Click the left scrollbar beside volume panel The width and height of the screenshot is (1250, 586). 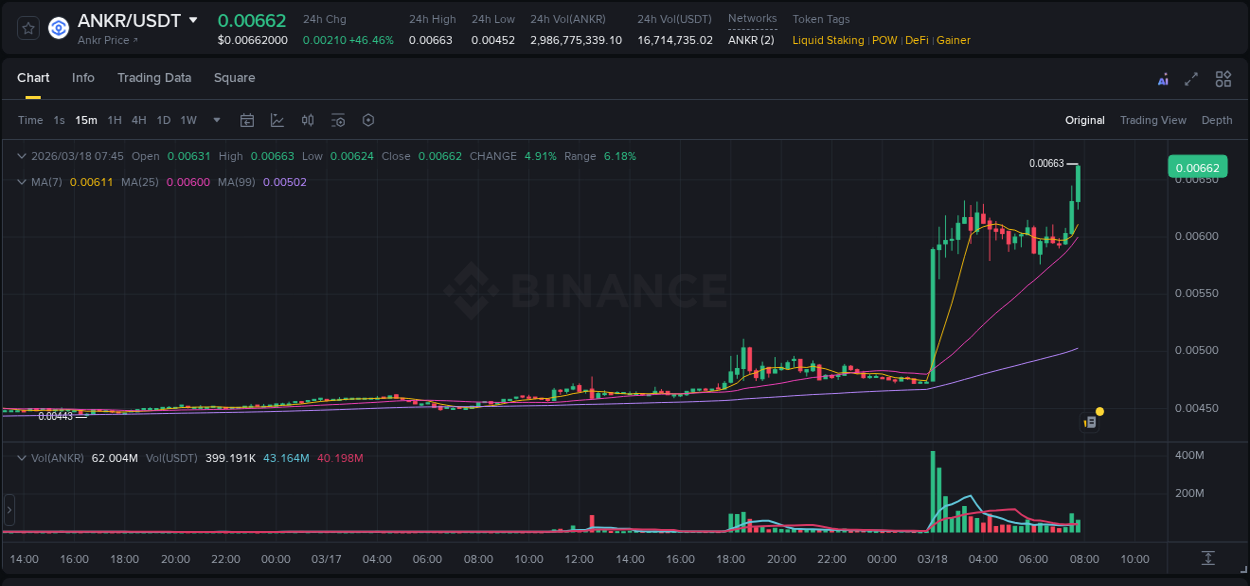click(8, 510)
